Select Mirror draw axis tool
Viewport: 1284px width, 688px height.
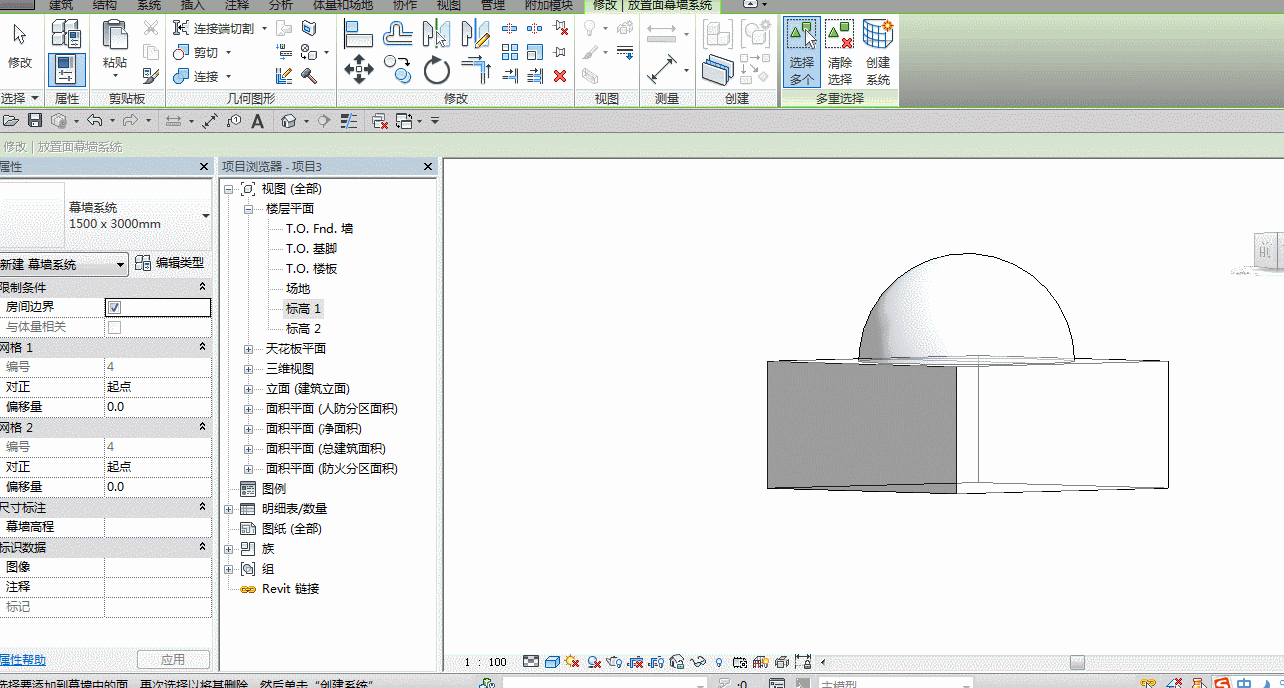474,34
